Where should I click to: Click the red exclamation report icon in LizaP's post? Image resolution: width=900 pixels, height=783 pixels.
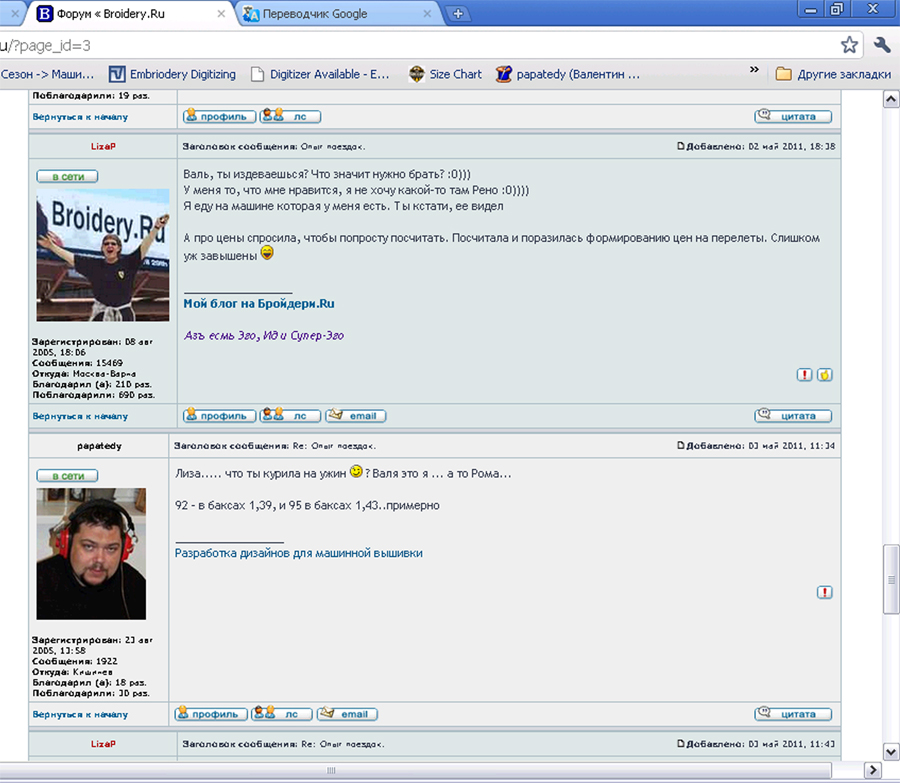[805, 375]
